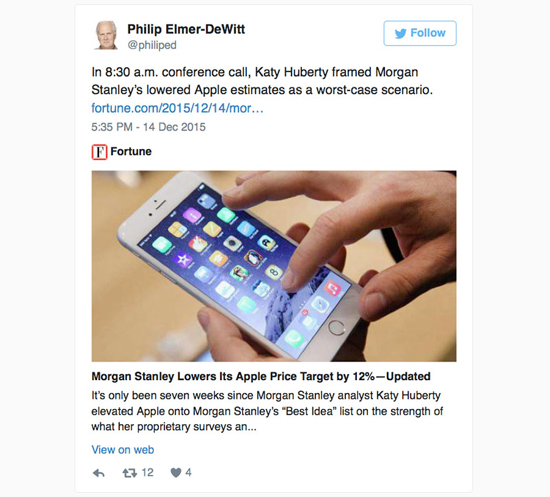Click the 5:35 PM - 14 Dec 2015 timestamp

coord(148,127)
